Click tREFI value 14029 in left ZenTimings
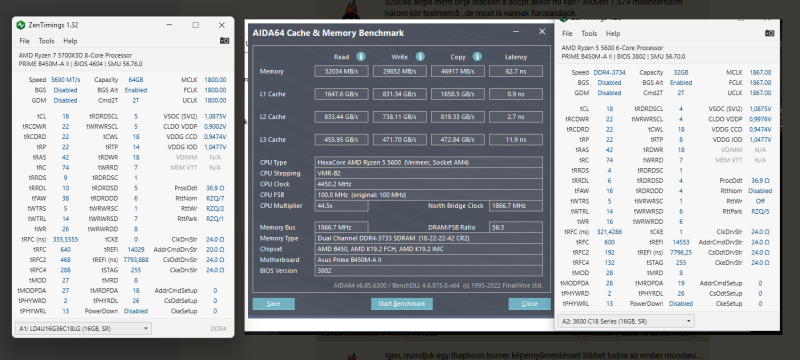800x360 pixels. point(136,249)
